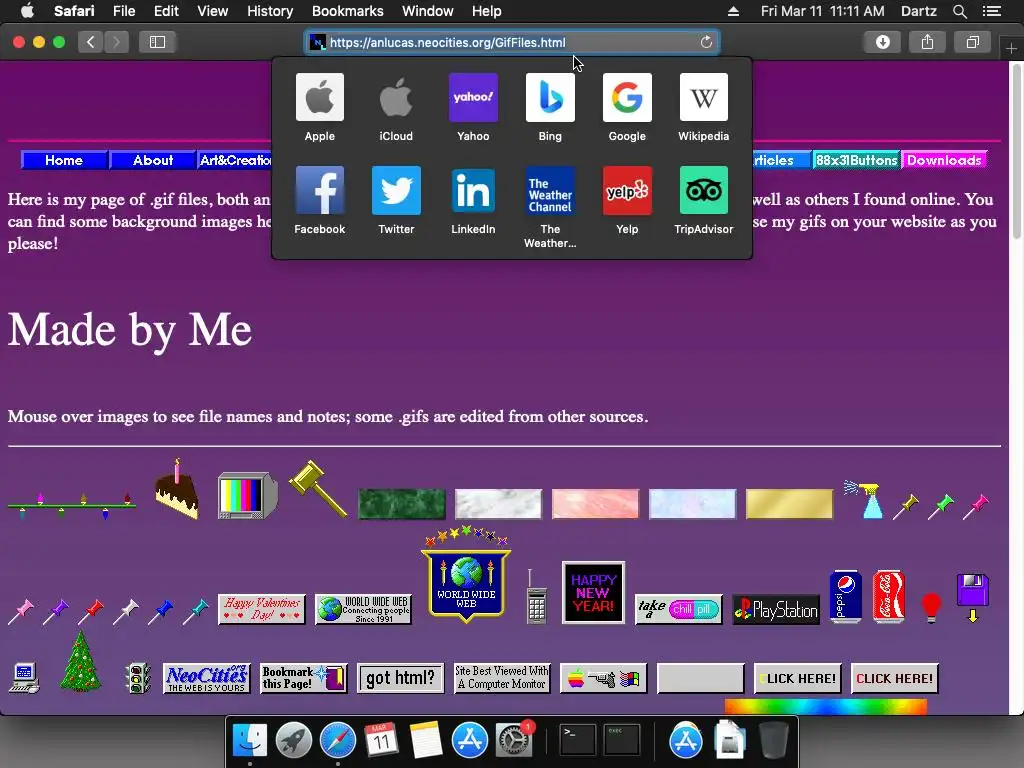This screenshot has height=768, width=1024.
Task: Show all tabs overview button
Action: tap(972, 42)
